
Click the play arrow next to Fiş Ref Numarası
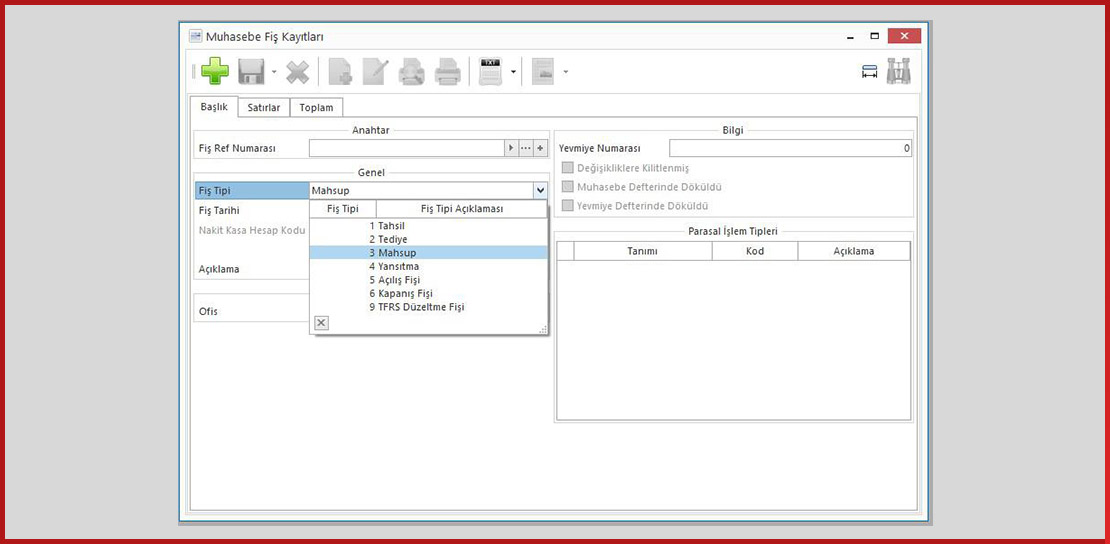(511, 148)
